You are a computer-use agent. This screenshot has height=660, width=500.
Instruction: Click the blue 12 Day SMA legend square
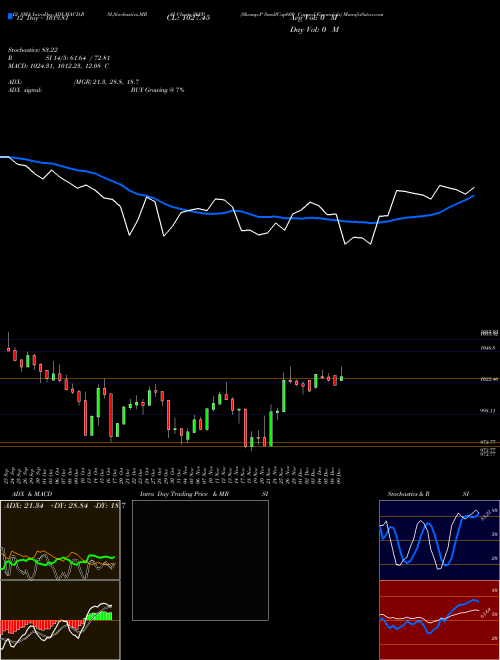click(10, 16)
